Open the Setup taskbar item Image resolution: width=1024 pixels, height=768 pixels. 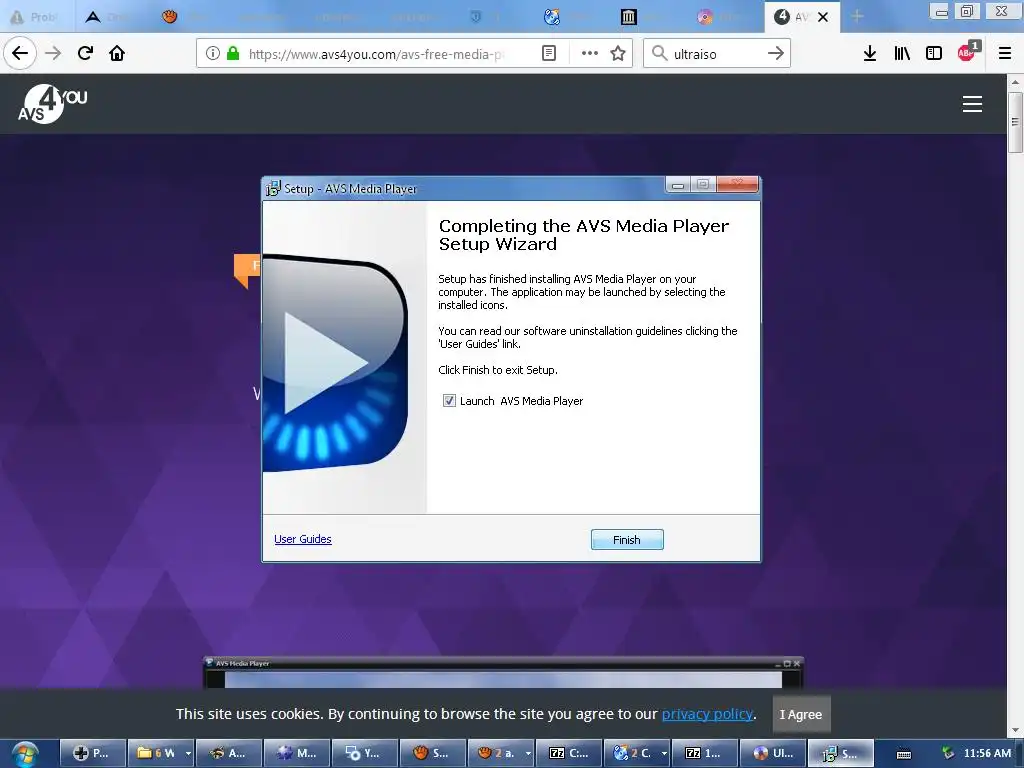click(x=840, y=753)
